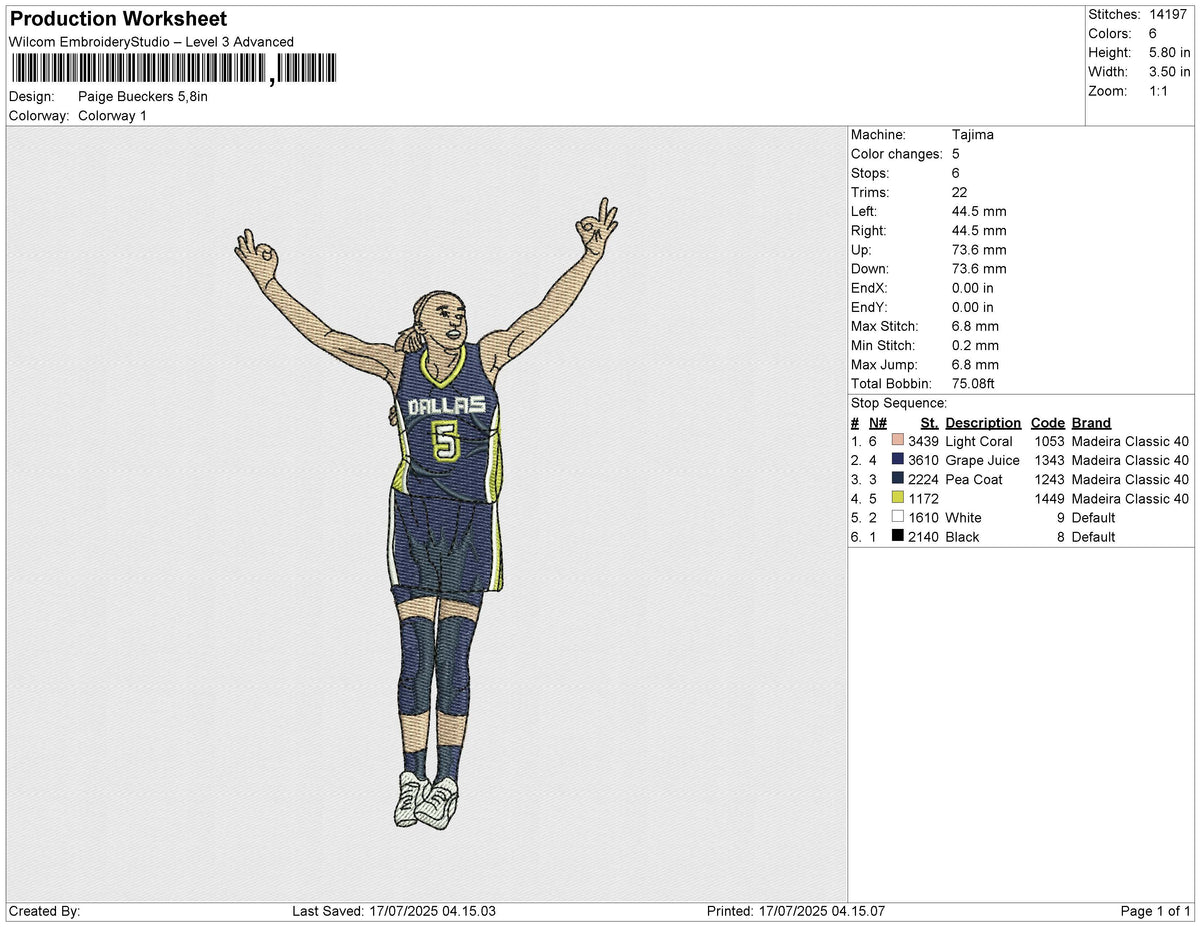
Task: Click the 'St.' column header
Action: 929,423
